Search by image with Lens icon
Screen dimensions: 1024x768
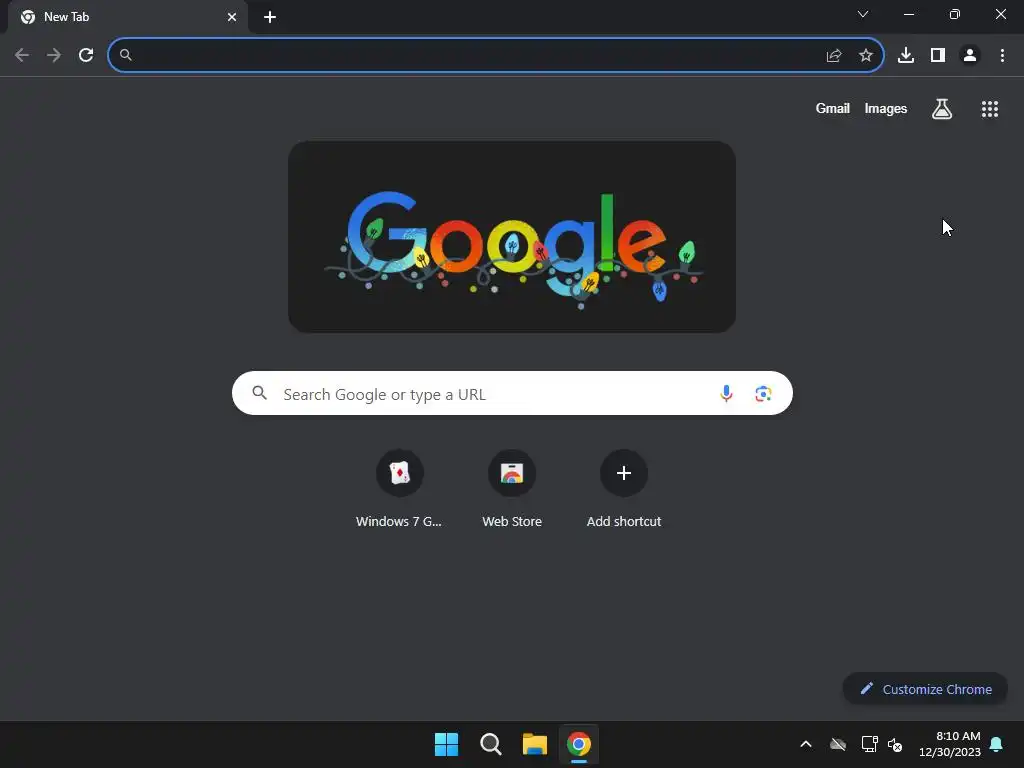[x=763, y=394]
